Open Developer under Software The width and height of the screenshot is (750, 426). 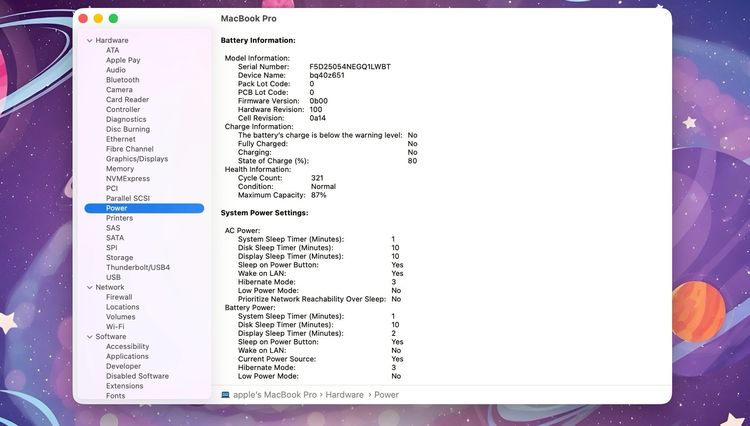click(x=123, y=366)
